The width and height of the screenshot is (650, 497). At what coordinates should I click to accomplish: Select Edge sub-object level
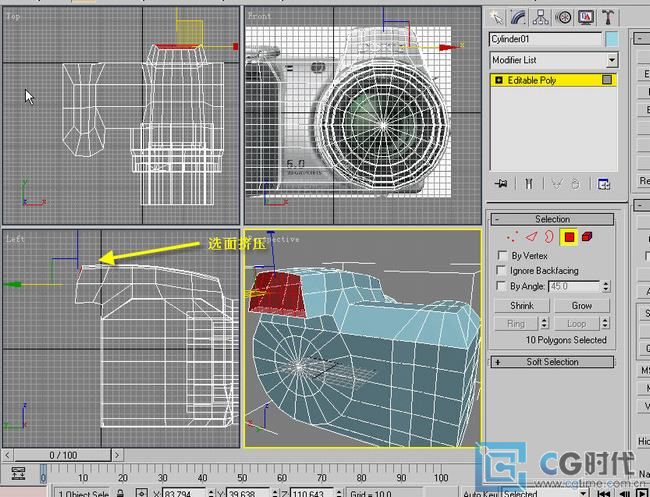click(x=531, y=237)
